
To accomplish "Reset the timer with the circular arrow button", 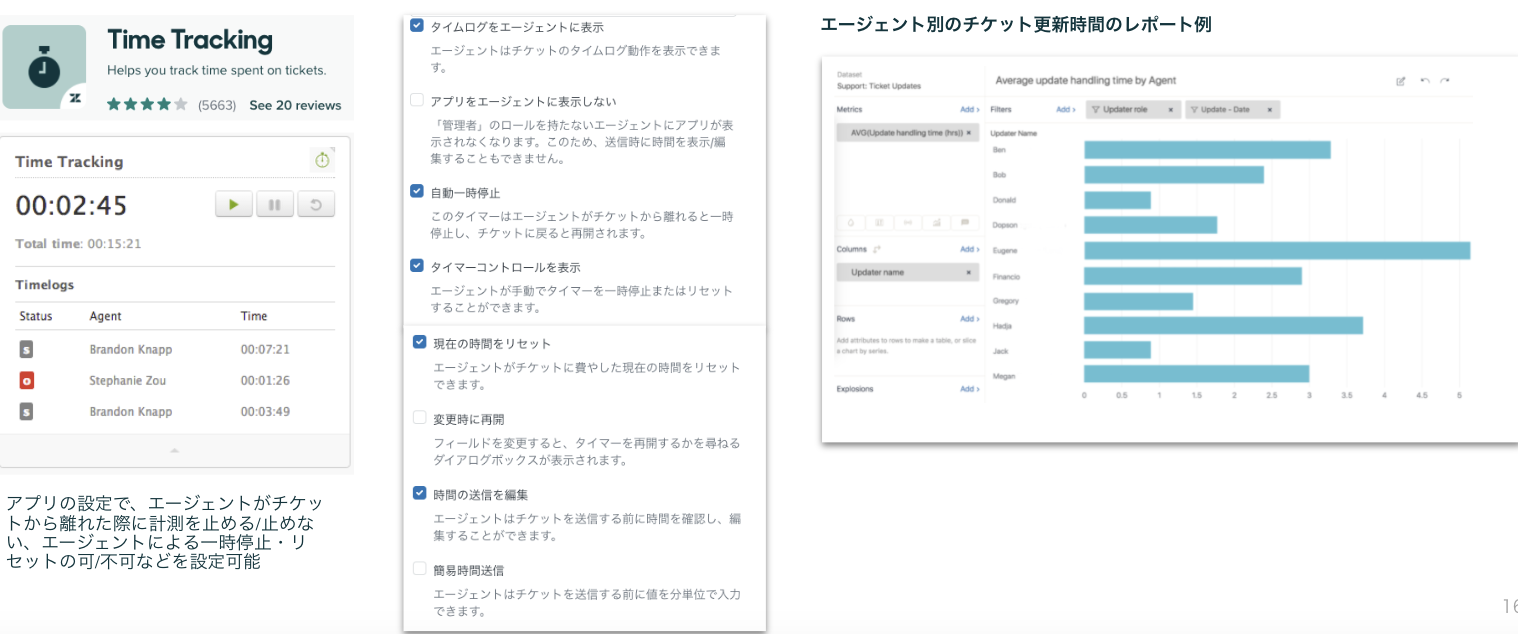I will [316, 205].
